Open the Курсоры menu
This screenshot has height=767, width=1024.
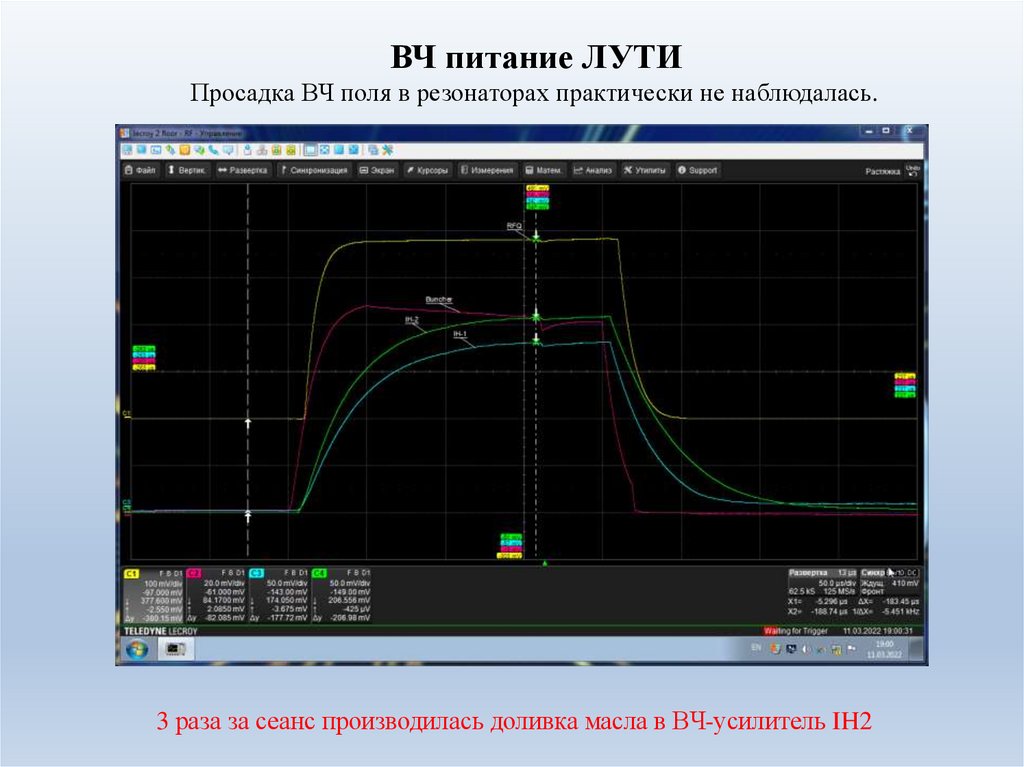tap(427, 171)
